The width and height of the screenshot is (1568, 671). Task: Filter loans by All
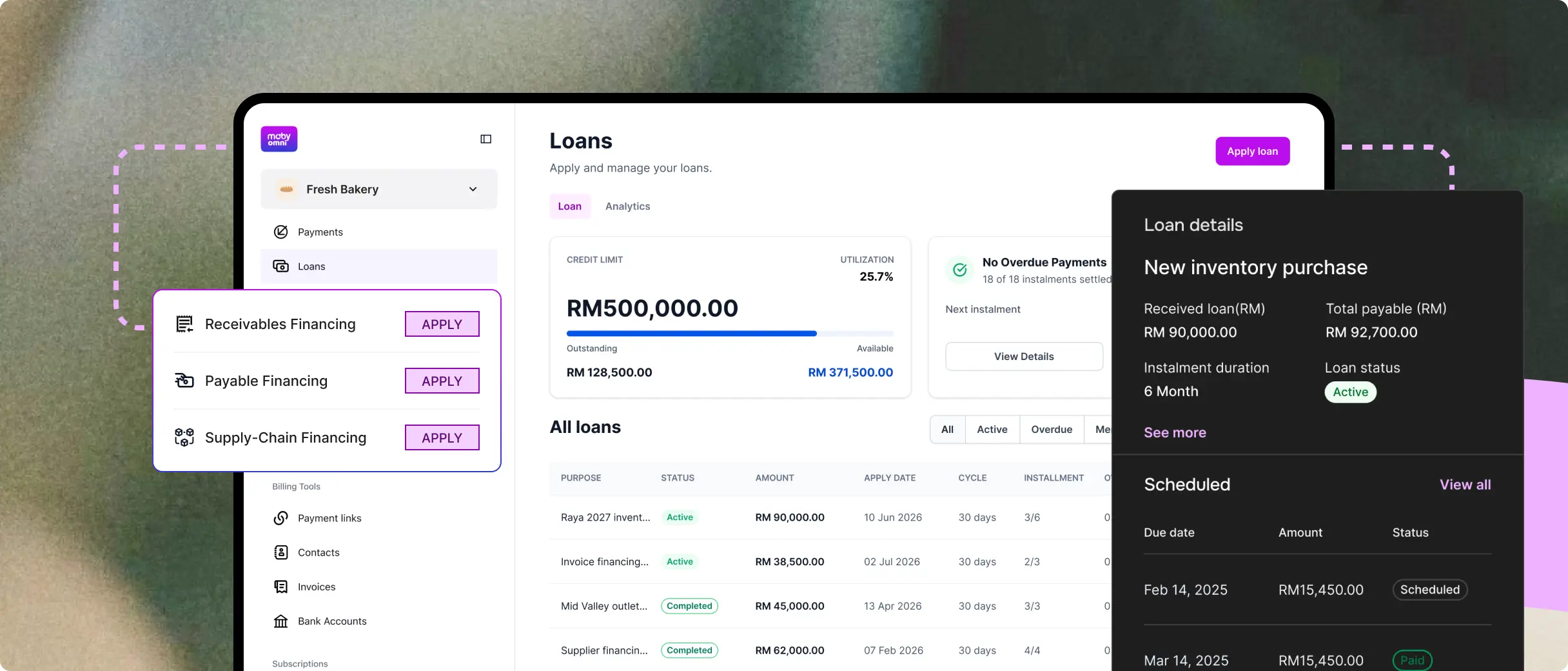948,430
